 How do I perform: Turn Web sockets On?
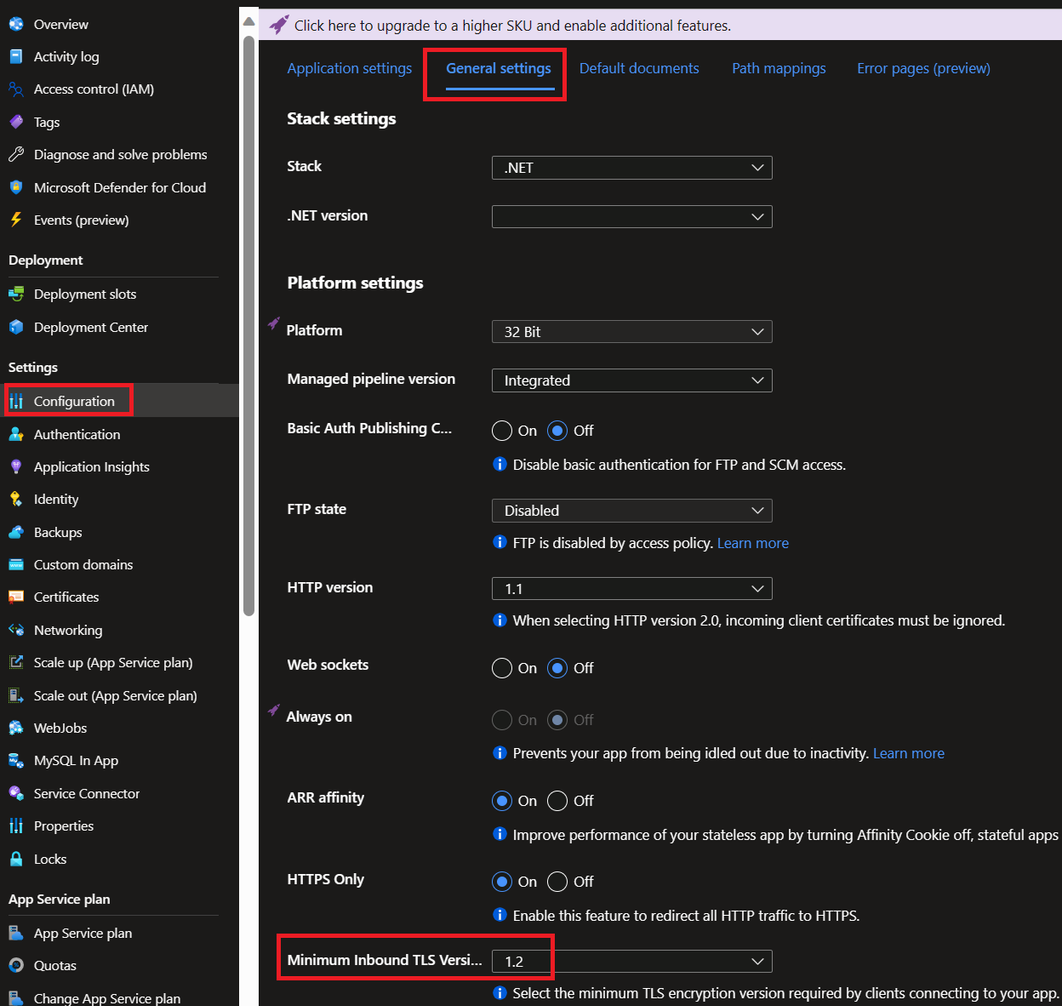tap(502, 668)
